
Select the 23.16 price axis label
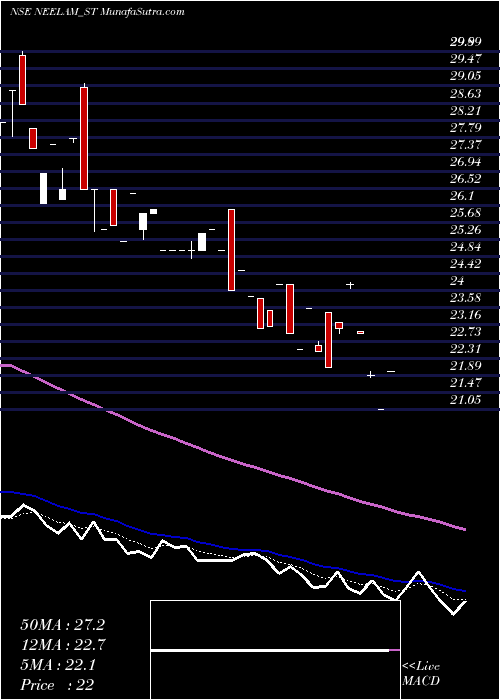(465, 315)
